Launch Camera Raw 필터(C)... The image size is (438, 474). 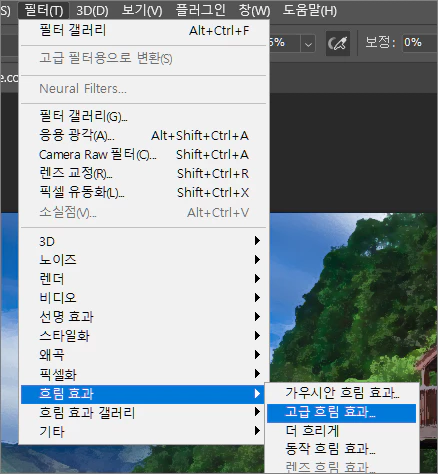tap(144, 154)
